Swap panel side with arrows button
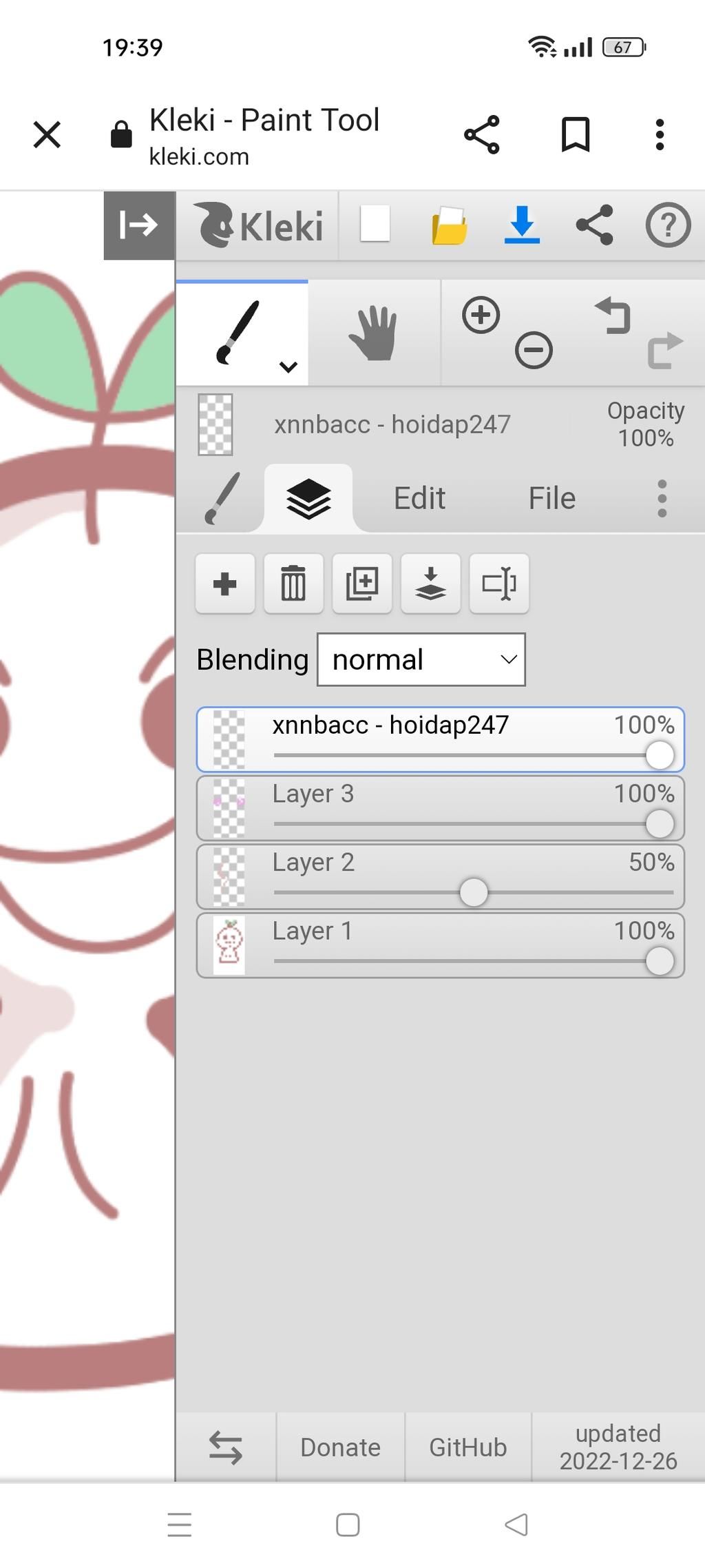Image resolution: width=705 pixels, height=1568 pixels. click(x=226, y=1447)
